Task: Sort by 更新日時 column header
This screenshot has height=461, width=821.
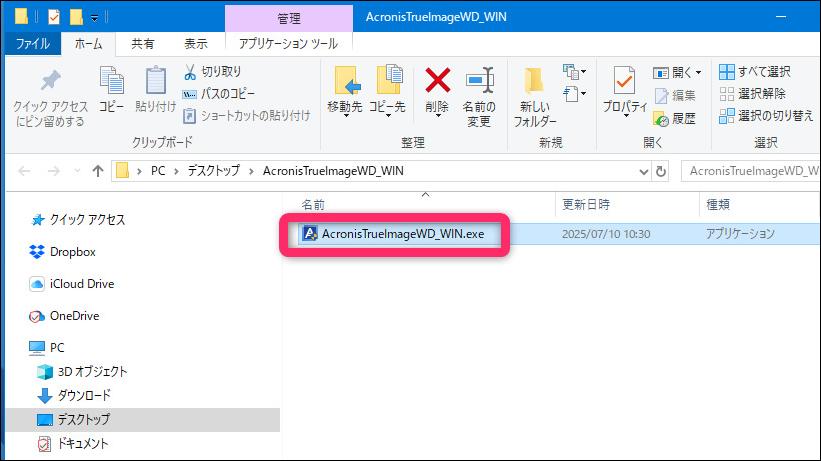Action: click(x=586, y=204)
